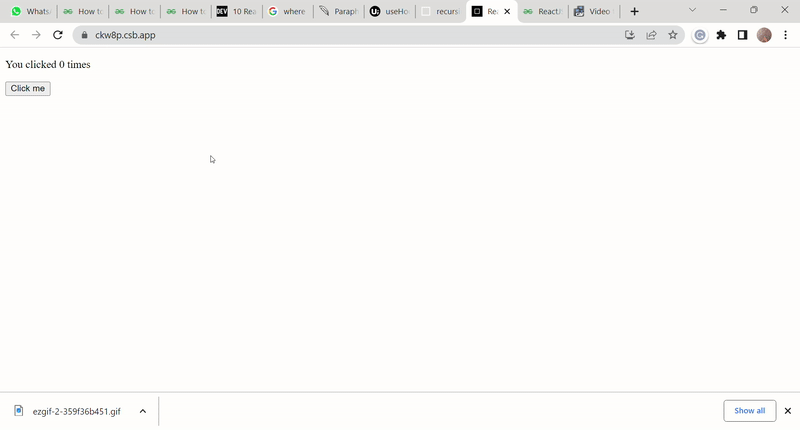The width and height of the screenshot is (800, 430).
Task: Go forward to next page
Action: click(x=36, y=35)
